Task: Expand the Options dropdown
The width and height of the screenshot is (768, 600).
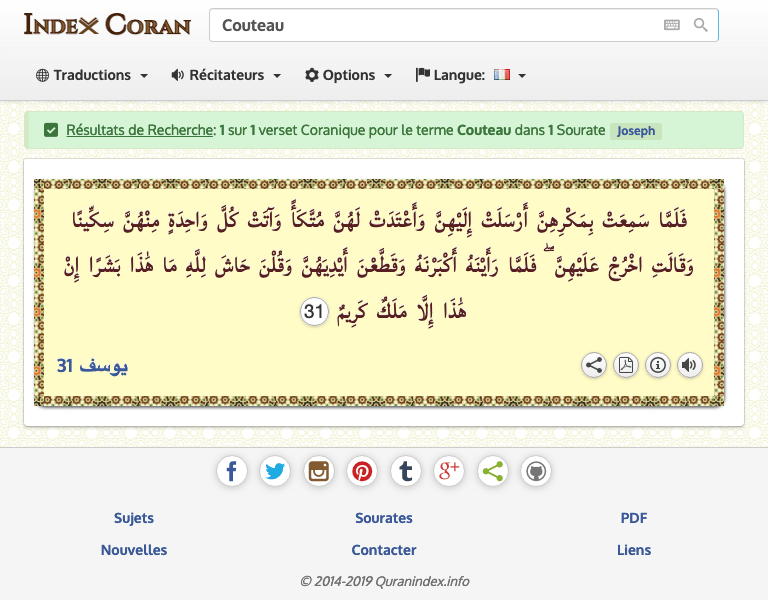Action: (349, 75)
